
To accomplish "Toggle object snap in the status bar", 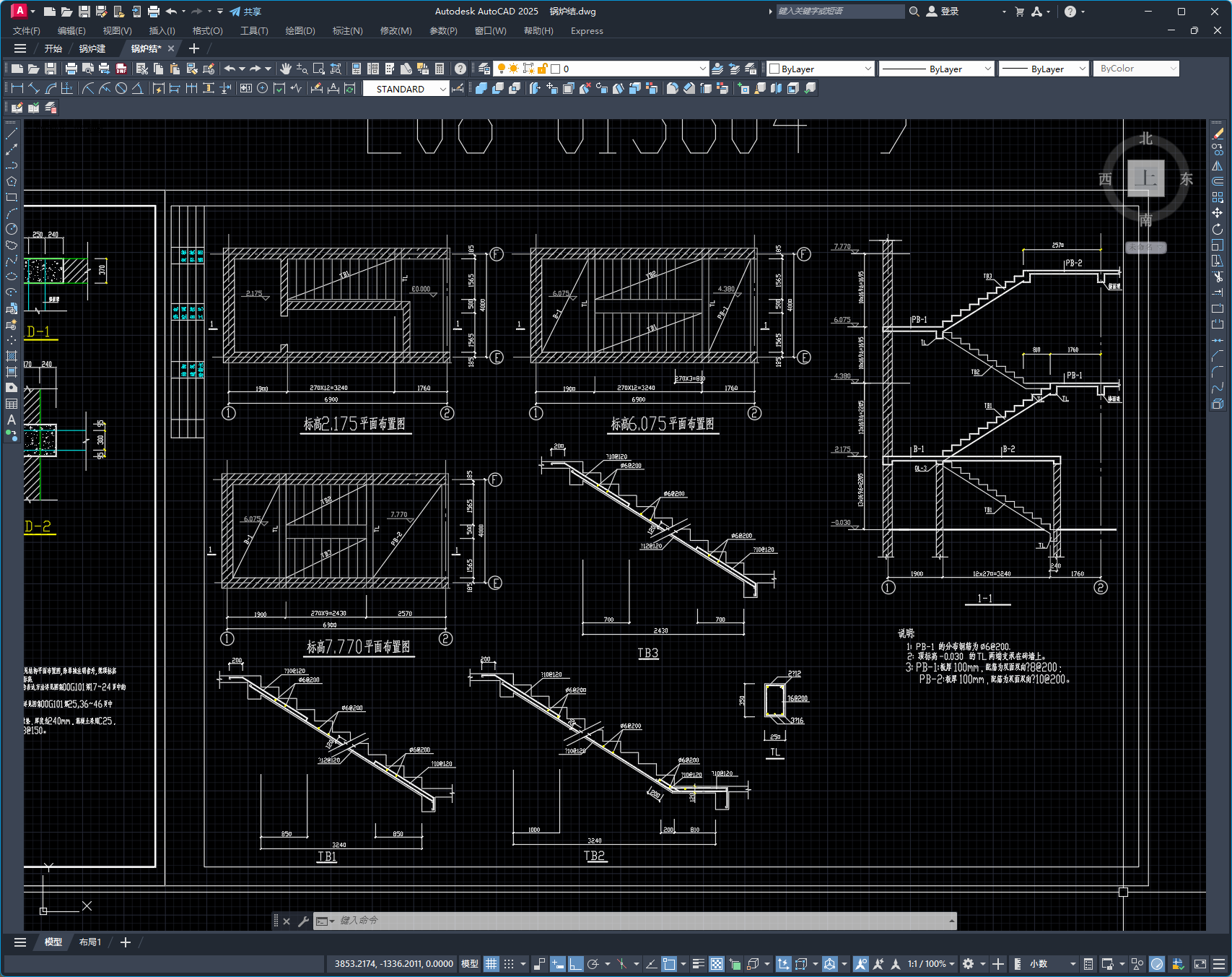I will [669, 964].
